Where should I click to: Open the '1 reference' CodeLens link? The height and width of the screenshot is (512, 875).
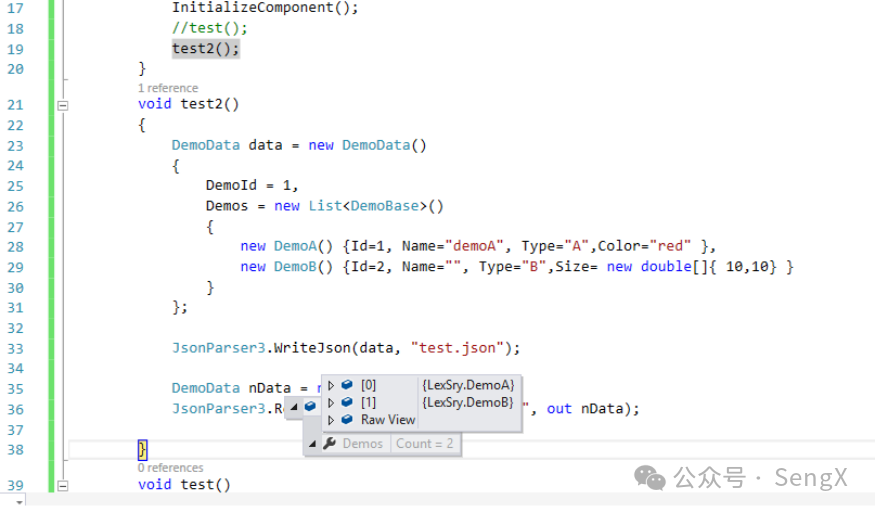point(168,88)
